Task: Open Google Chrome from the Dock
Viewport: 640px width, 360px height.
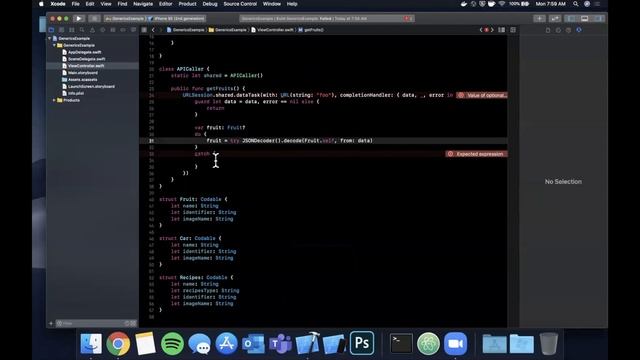Action: [118, 343]
